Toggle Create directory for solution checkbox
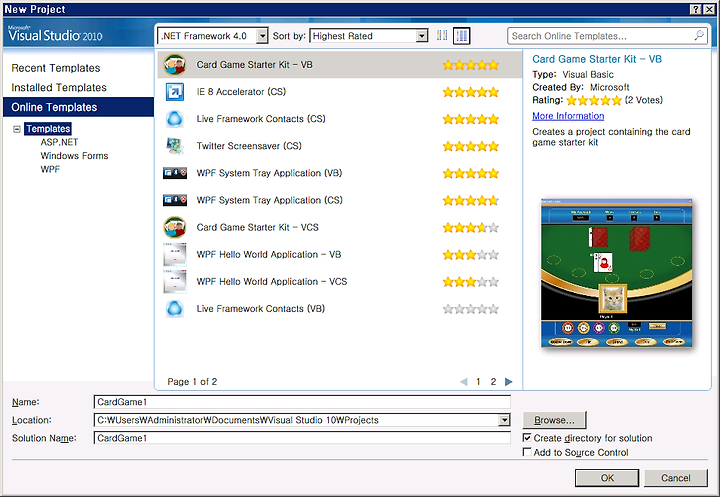The width and height of the screenshot is (720, 497). pos(527,438)
